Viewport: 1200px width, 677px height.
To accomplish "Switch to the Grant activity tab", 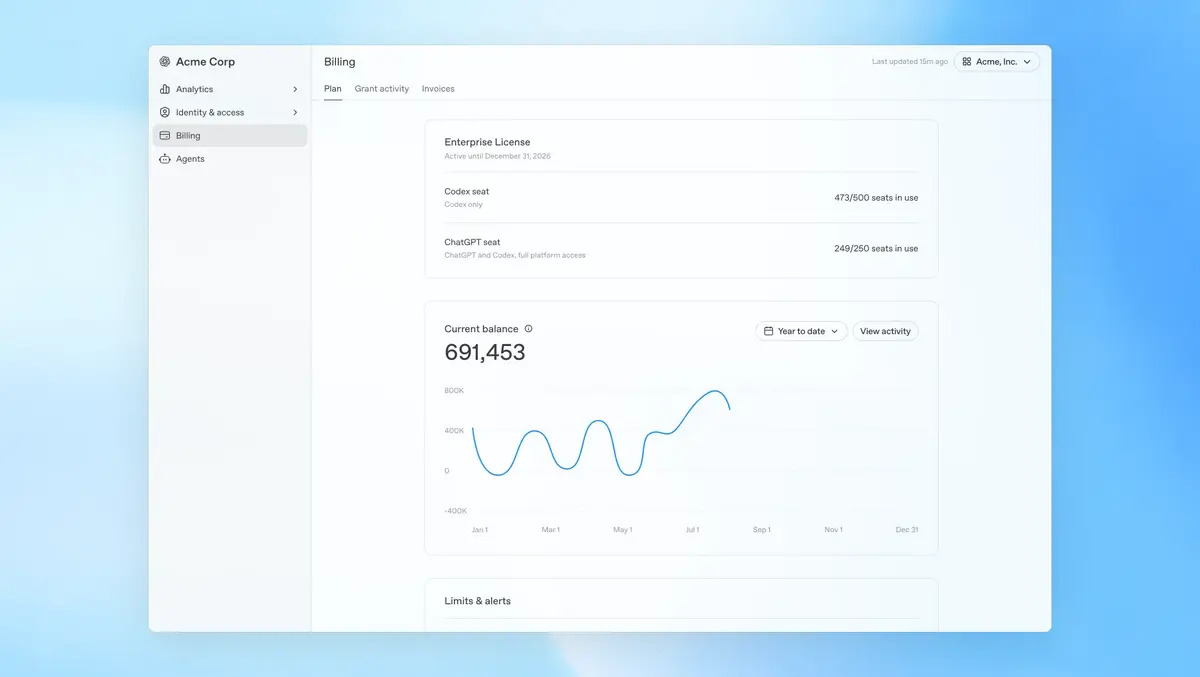I will [x=382, y=89].
